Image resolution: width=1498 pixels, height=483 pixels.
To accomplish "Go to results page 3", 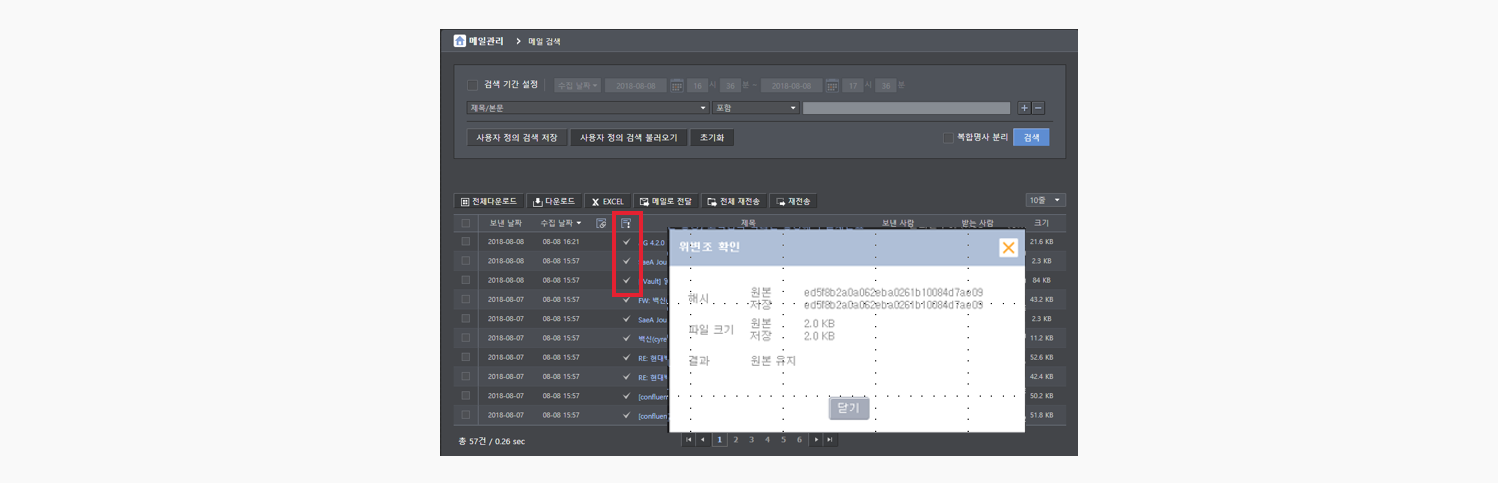I will pyautogui.click(x=751, y=439).
